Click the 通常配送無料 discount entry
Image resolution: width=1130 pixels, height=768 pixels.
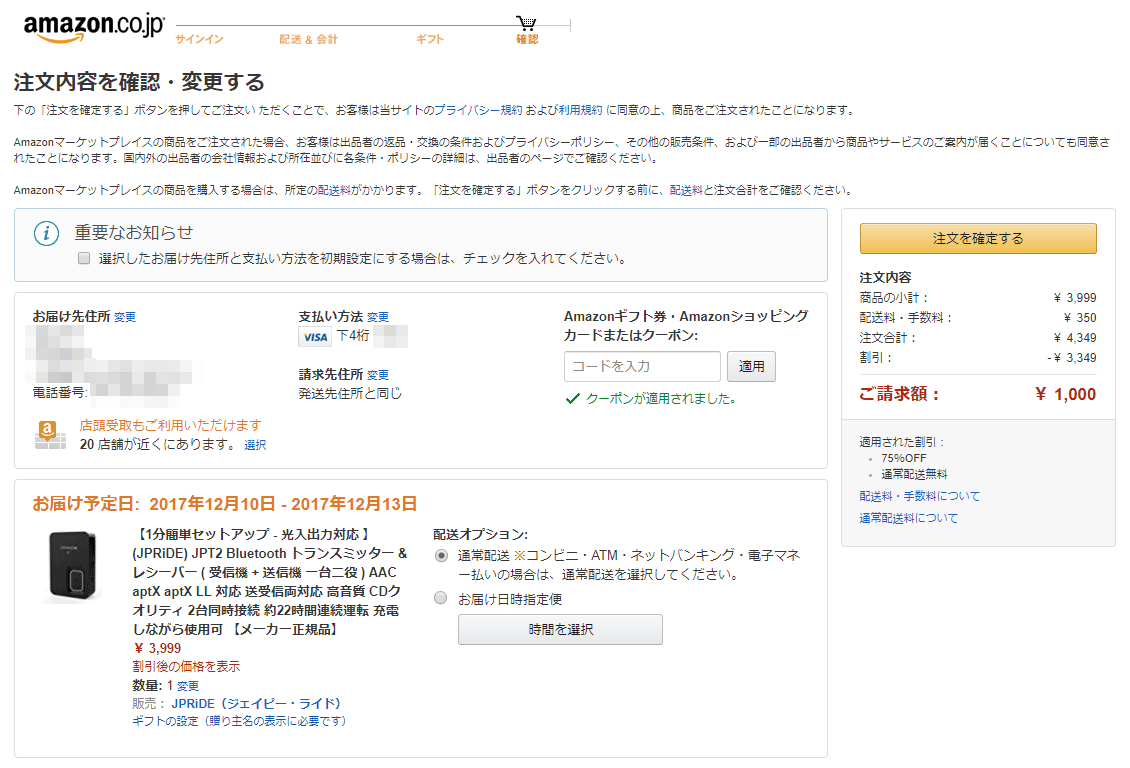[914, 474]
